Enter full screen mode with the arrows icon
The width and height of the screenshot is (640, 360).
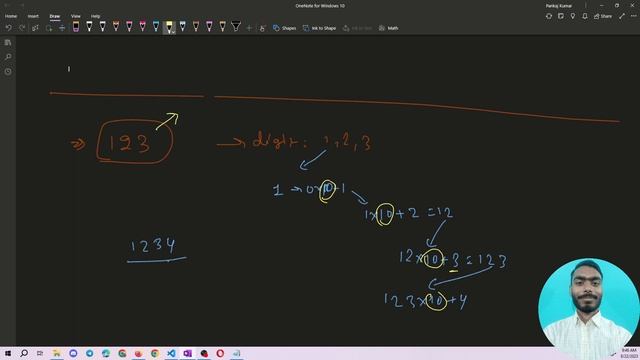click(x=622, y=16)
